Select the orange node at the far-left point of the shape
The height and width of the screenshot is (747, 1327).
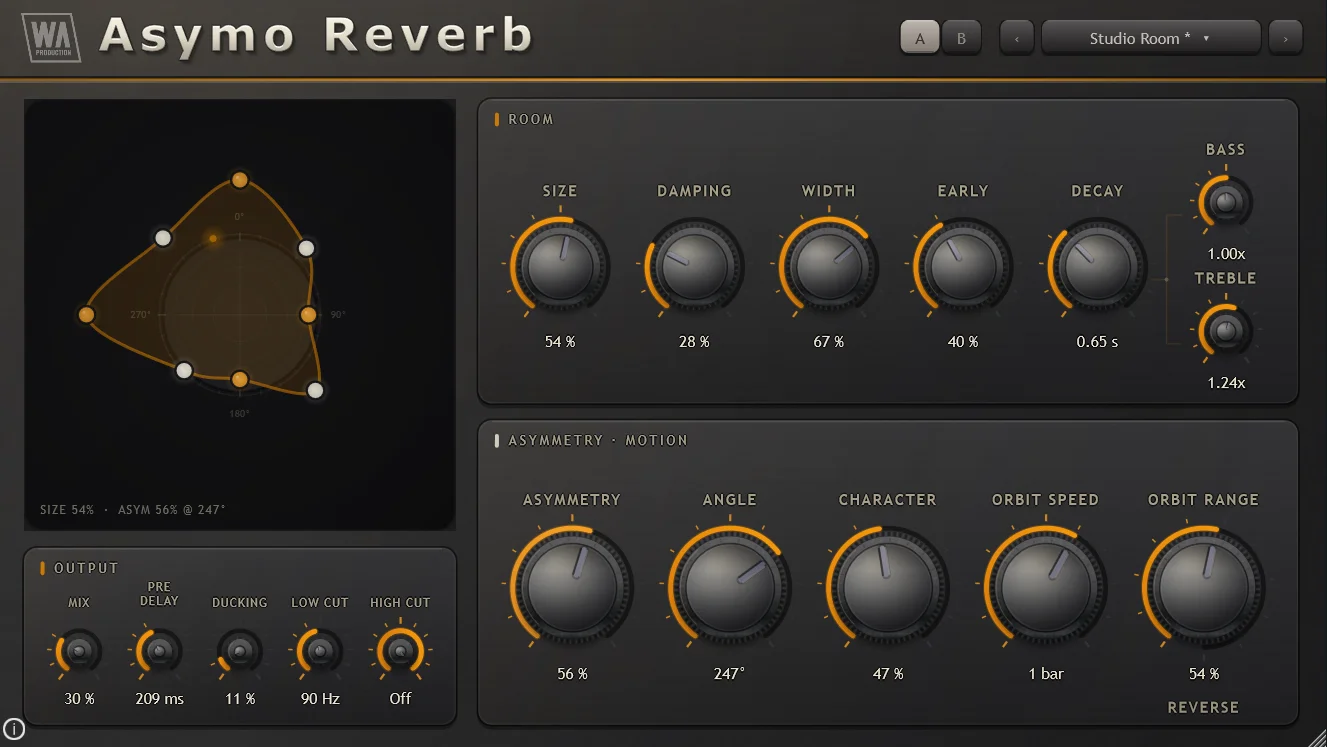coord(86,315)
